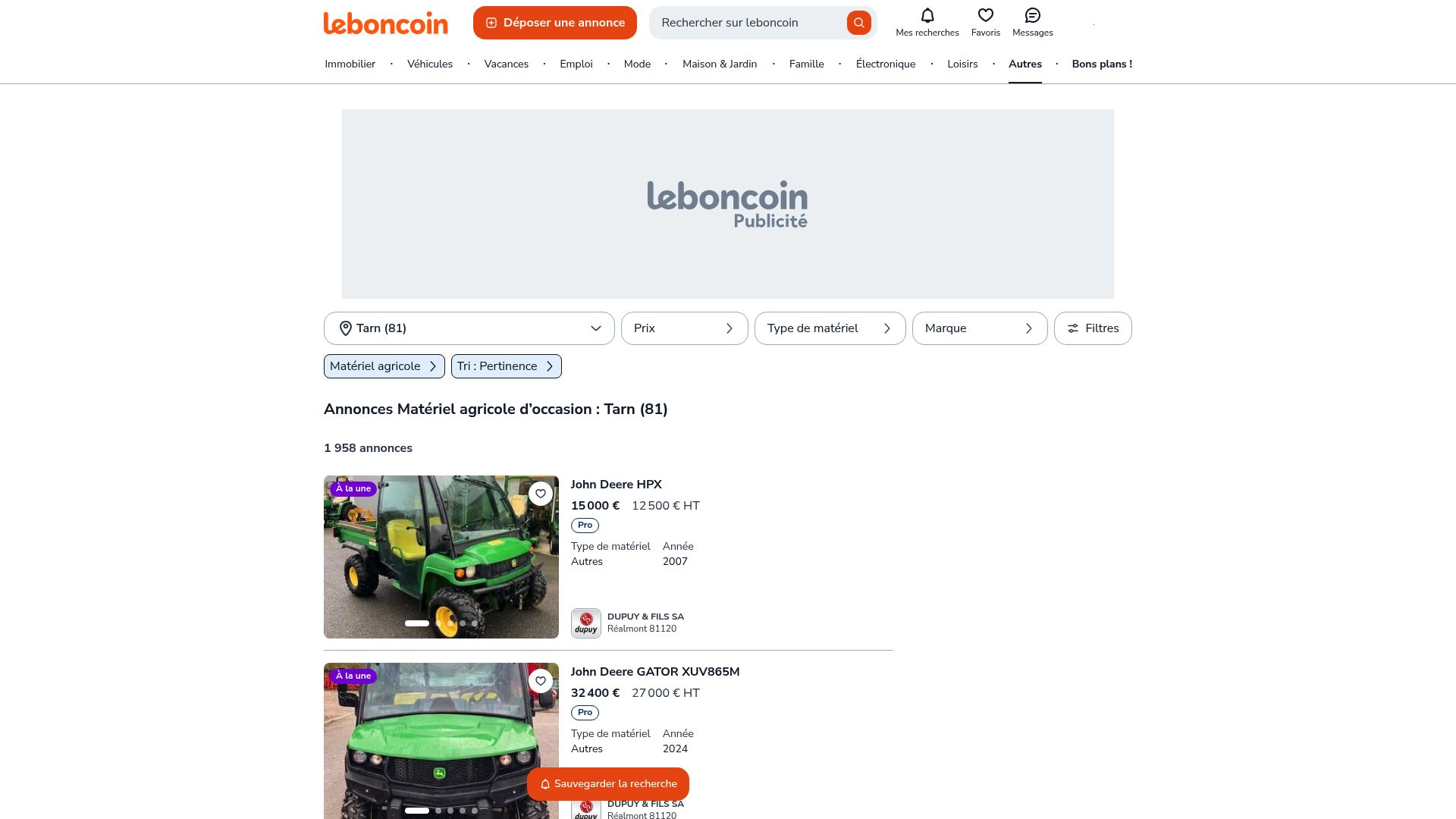Click the orange search magnifier icon
The width and height of the screenshot is (1456, 819).
pos(858,23)
